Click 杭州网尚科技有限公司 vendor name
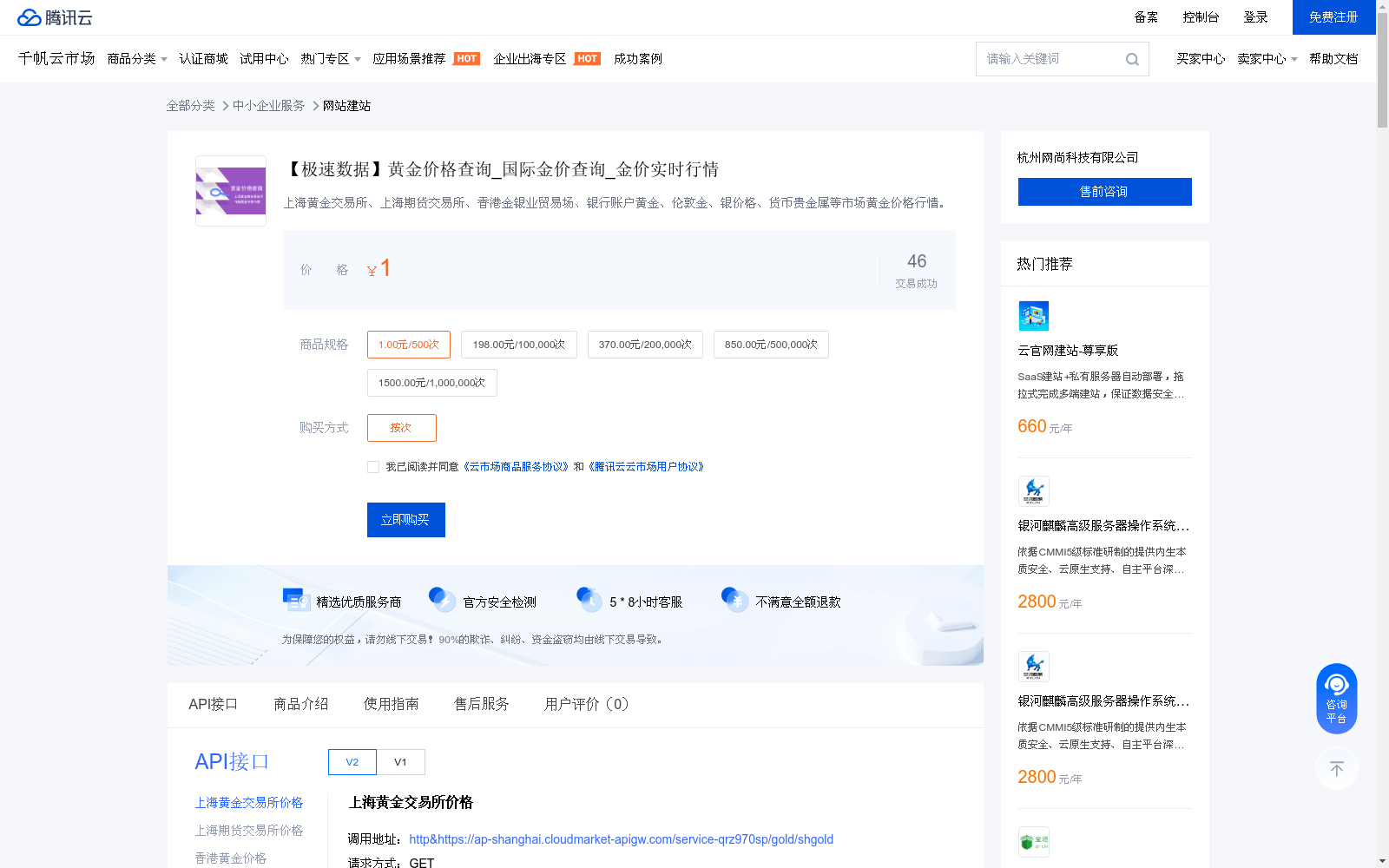The width and height of the screenshot is (1389, 868). point(1077,158)
